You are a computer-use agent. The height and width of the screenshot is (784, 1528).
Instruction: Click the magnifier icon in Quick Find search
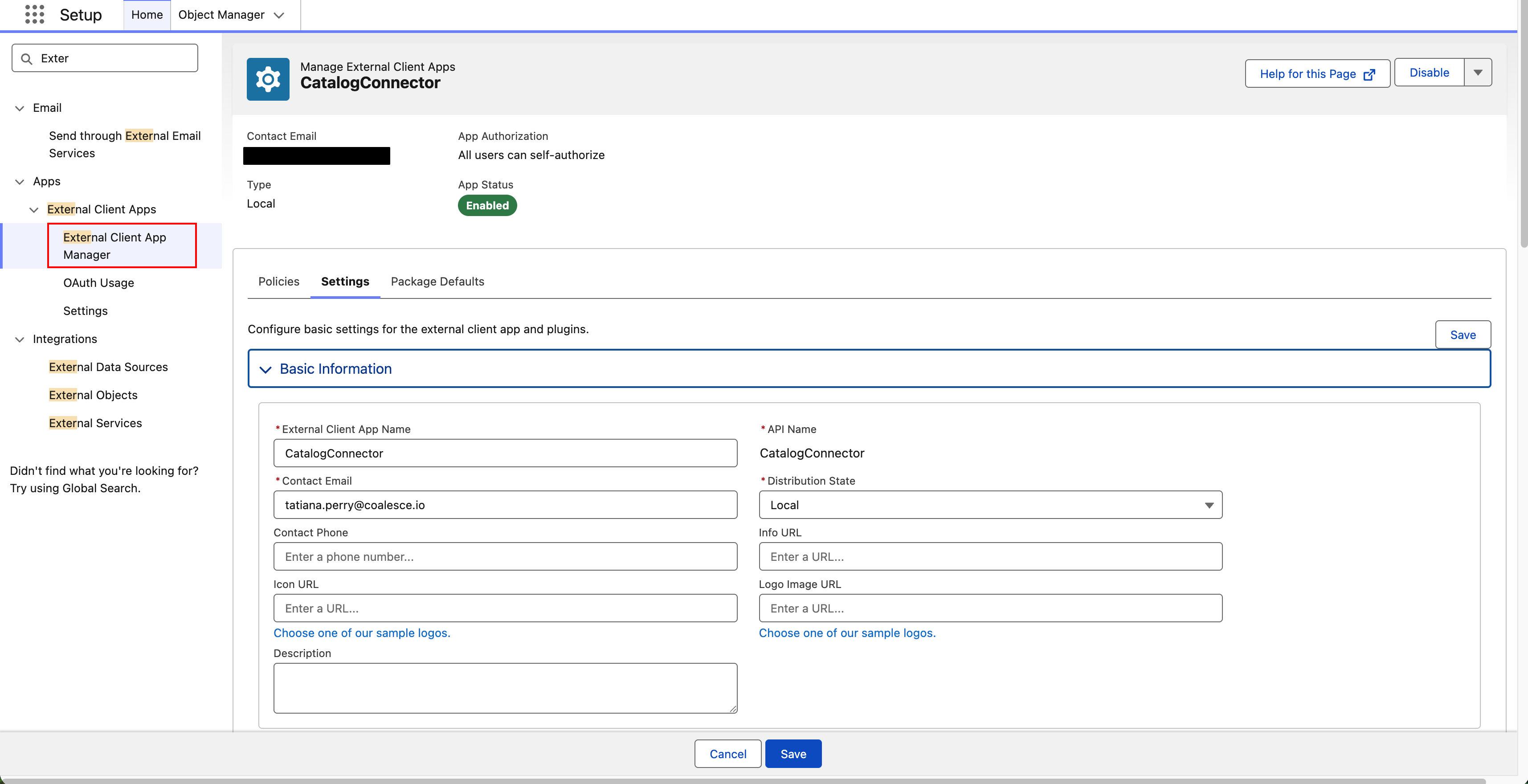tap(26, 58)
